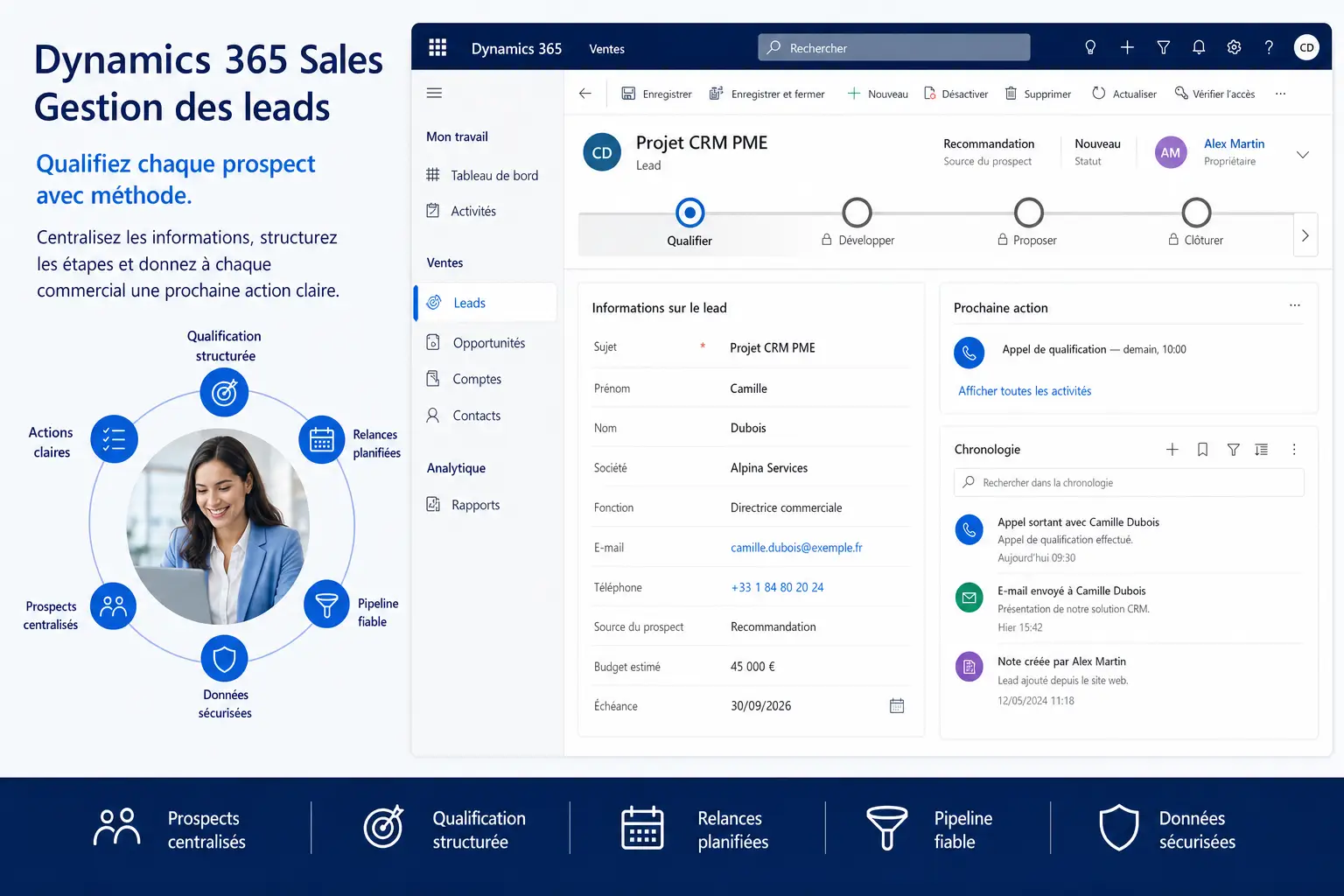Click the Note créée note icon
The width and height of the screenshot is (1344, 896).
coord(969,668)
